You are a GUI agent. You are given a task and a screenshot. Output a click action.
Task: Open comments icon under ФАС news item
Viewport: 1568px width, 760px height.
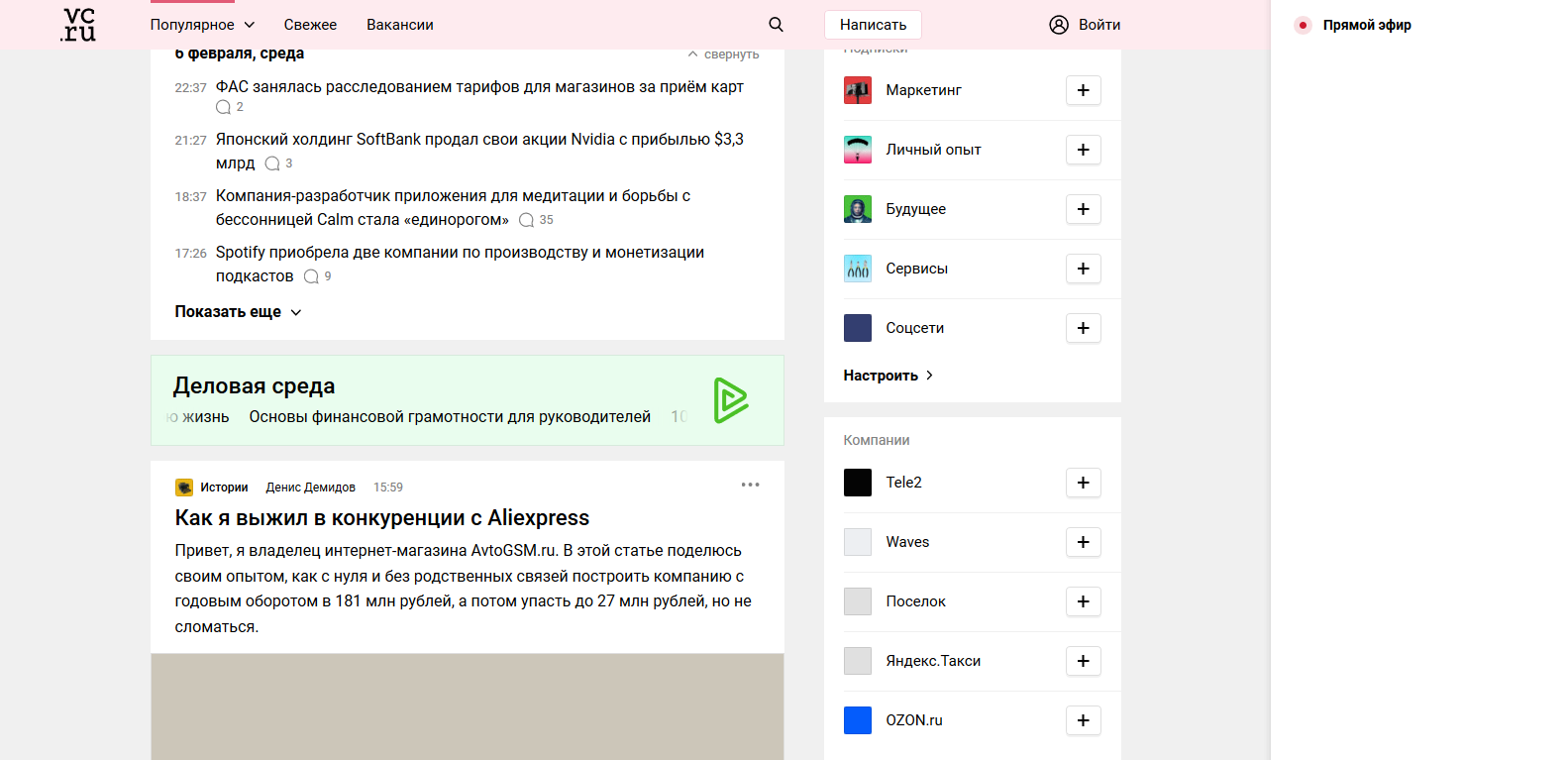(x=223, y=107)
